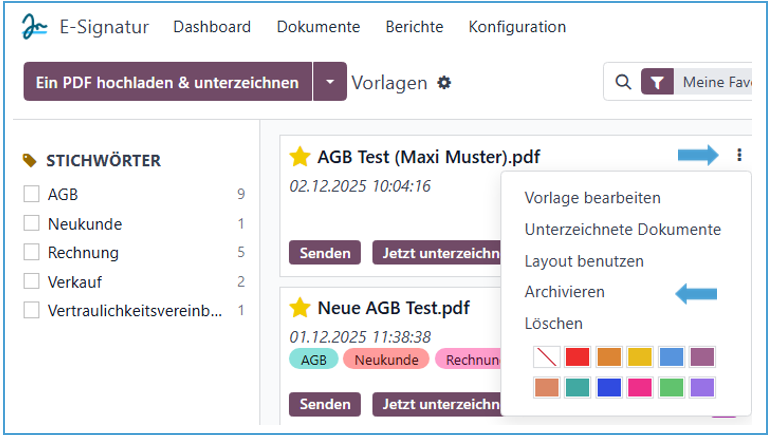Check the Neukunde filter checkbox
This screenshot has width=770, height=437.
[32, 223]
